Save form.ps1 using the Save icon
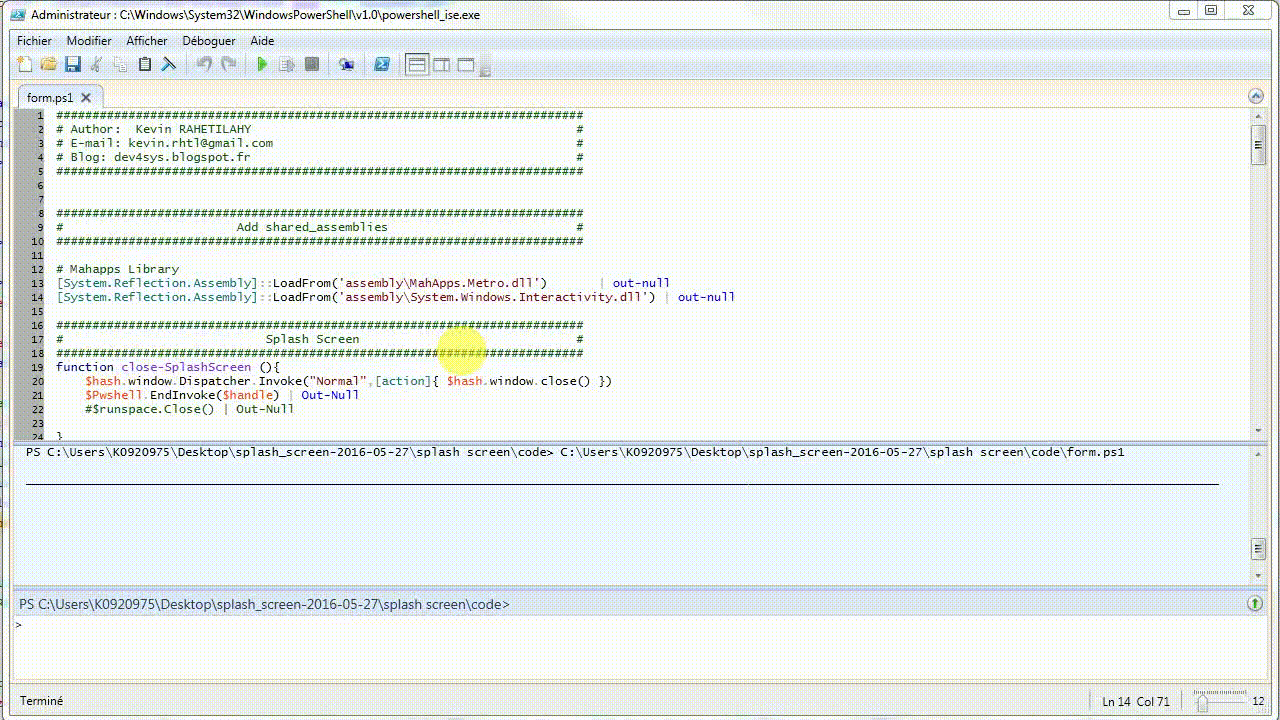This screenshot has height=720, width=1280. point(72,63)
